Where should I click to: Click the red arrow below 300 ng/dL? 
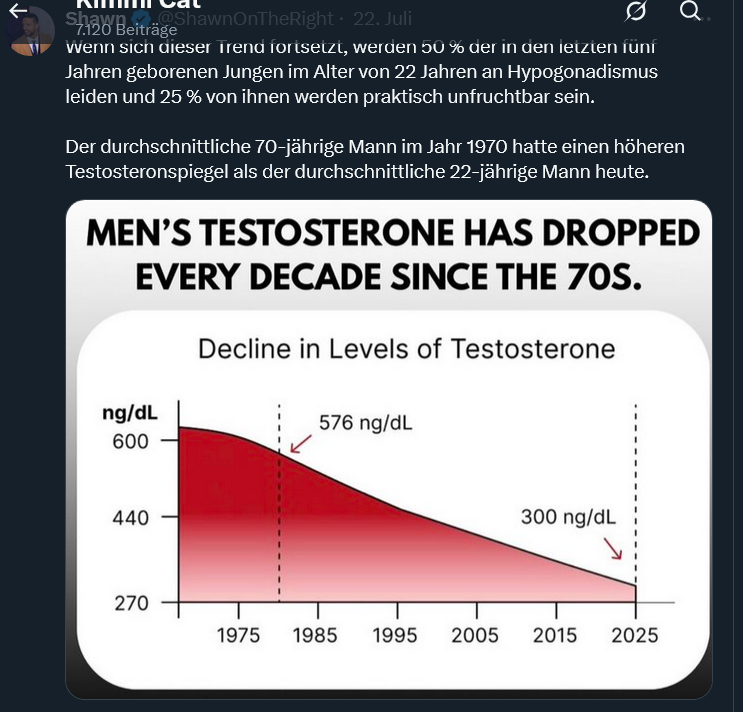coord(613,549)
